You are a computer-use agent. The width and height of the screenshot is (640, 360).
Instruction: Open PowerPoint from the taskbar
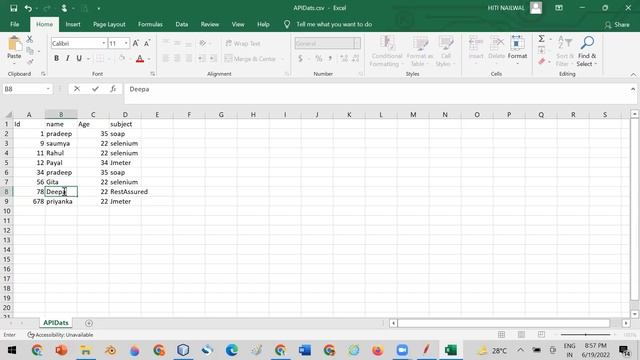point(61,350)
